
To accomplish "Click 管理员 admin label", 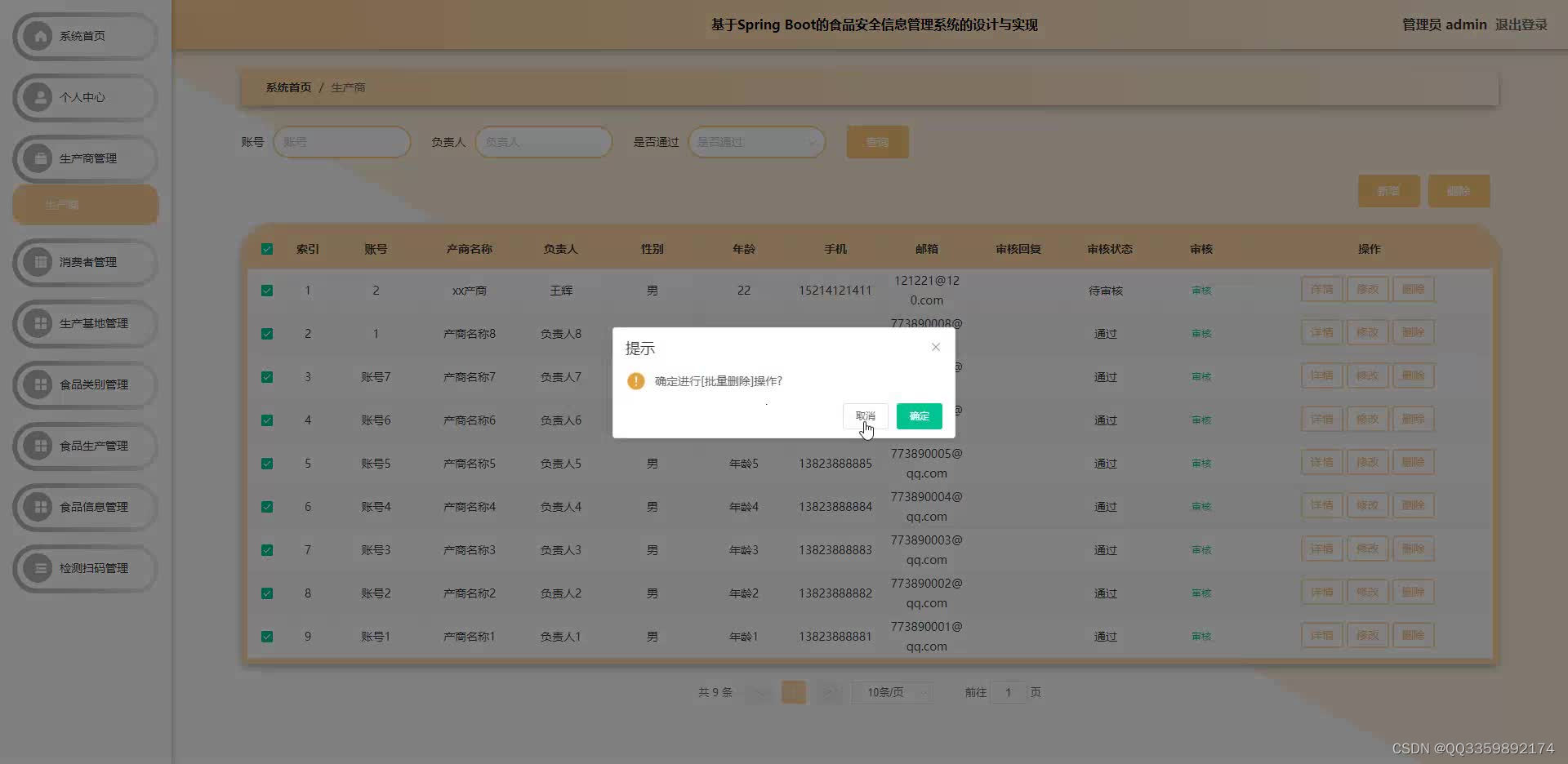I will click(1444, 24).
